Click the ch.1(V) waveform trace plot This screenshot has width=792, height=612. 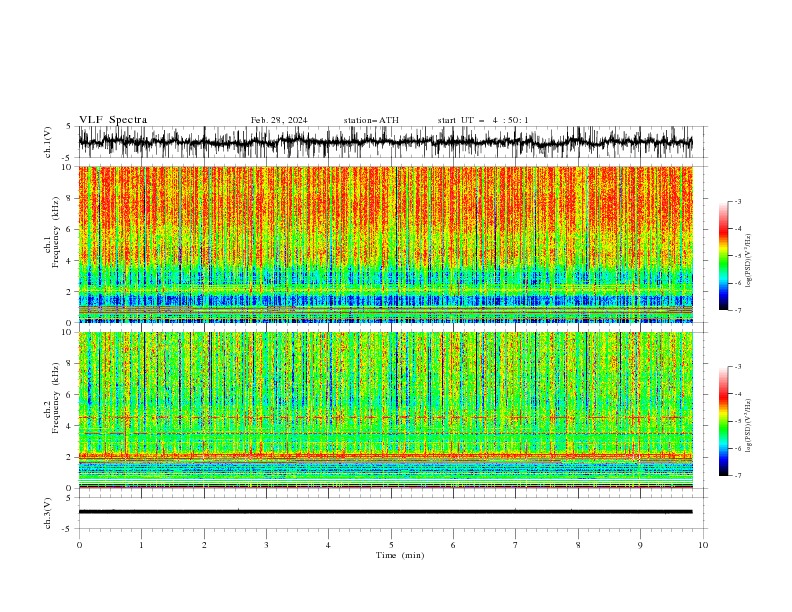[385, 142]
